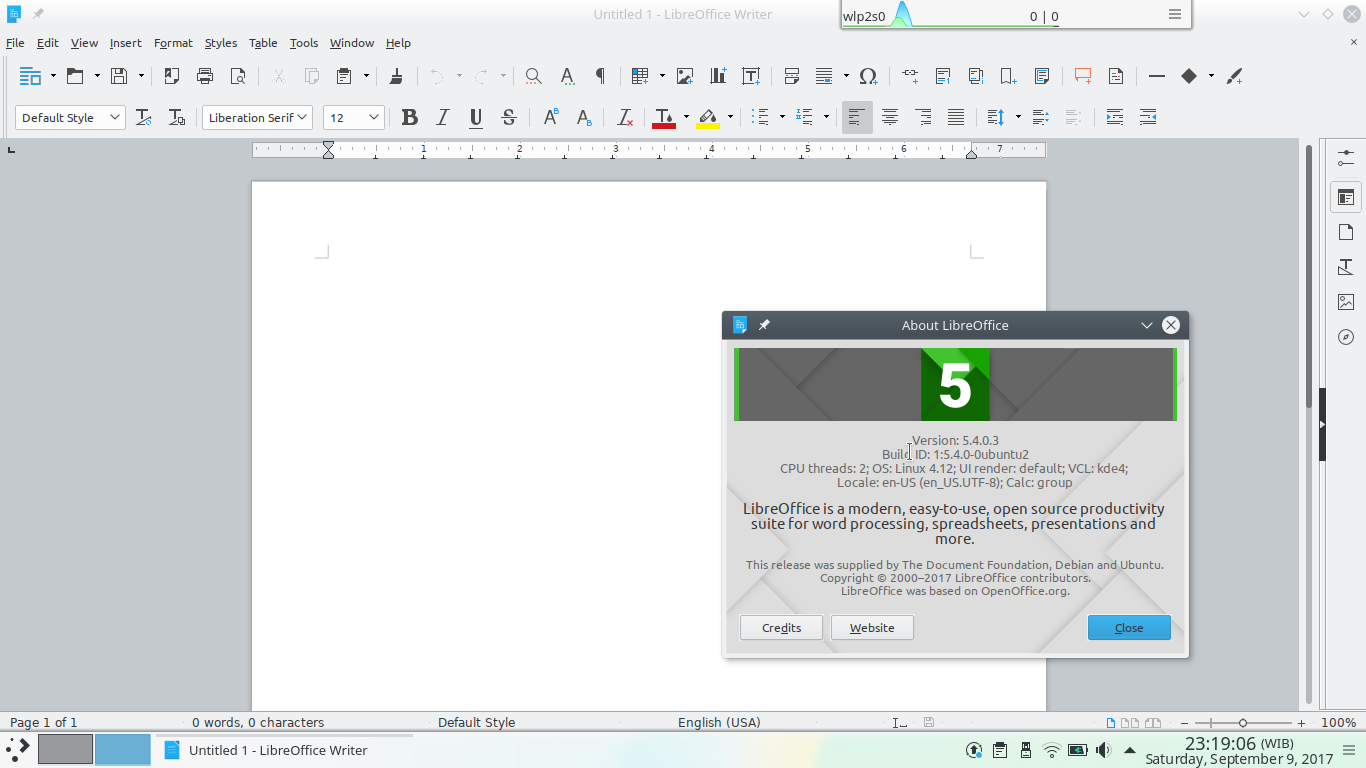Expand the Open file dropdown arrow
Viewport: 1366px width, 768px height.
click(97, 76)
